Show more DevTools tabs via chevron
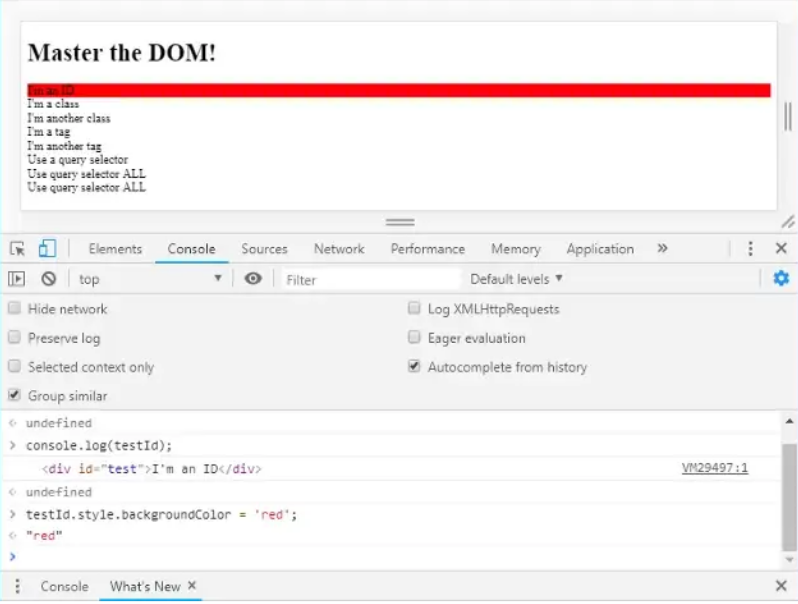Screen dimensions: 798x604 pos(662,249)
